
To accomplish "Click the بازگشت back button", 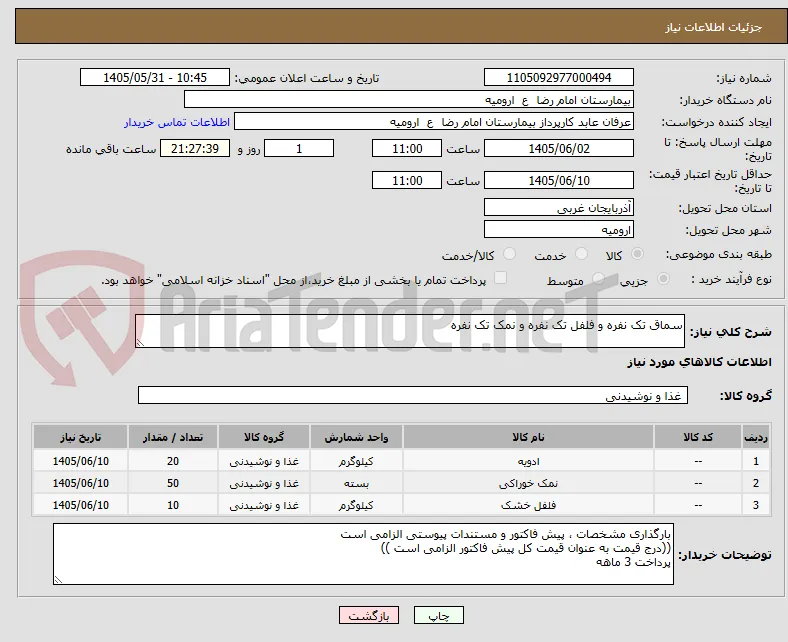I will coord(369,615).
